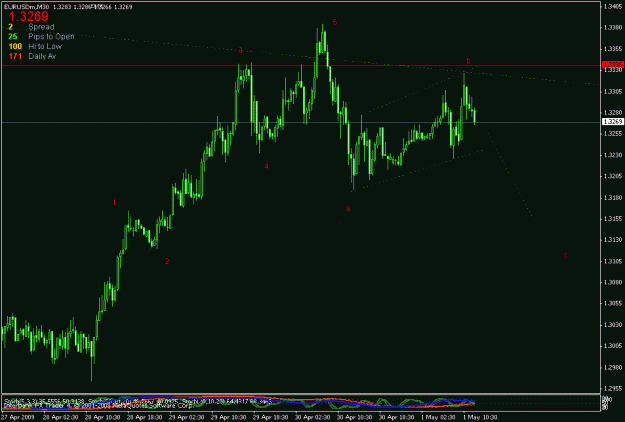This screenshot has width=625, height=422.
Task: Click the red 1.3336 price level tag
Action: [612, 65]
